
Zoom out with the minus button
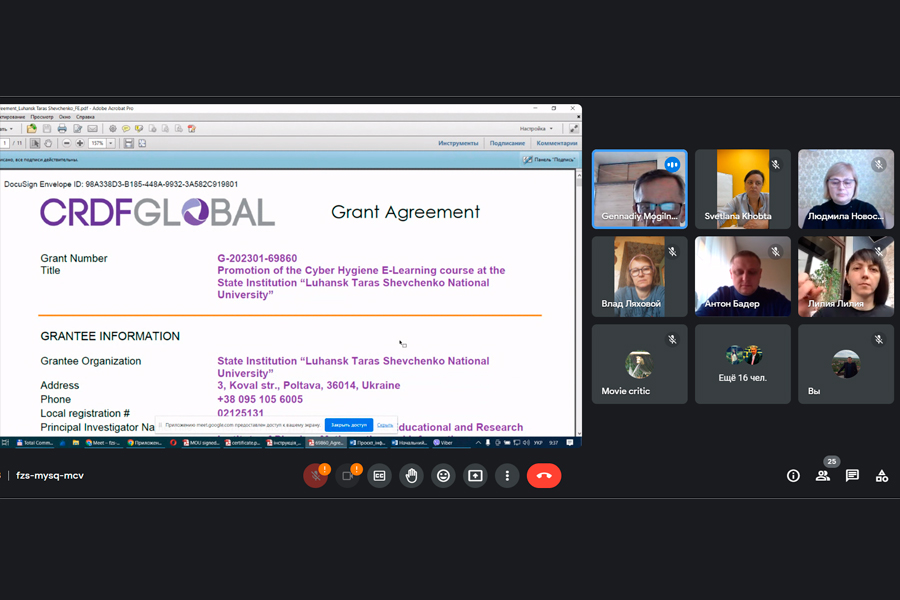click(67, 143)
